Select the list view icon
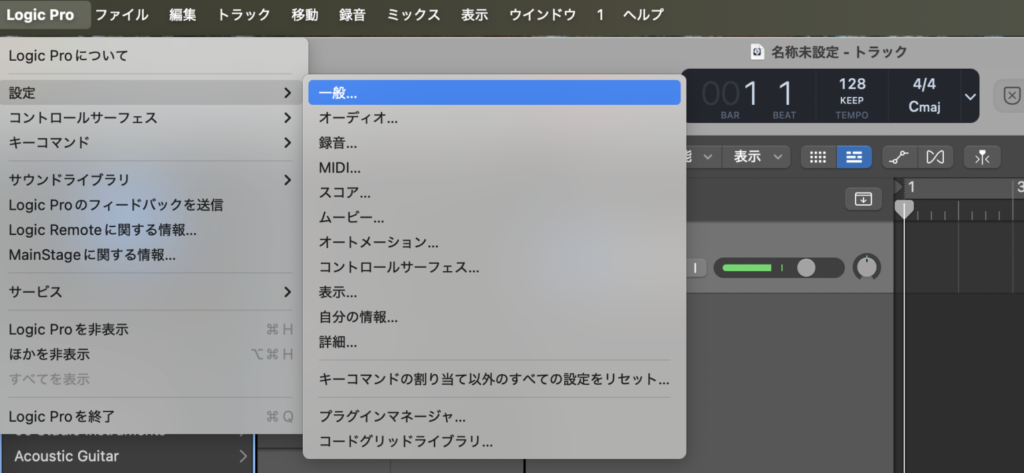 854,157
